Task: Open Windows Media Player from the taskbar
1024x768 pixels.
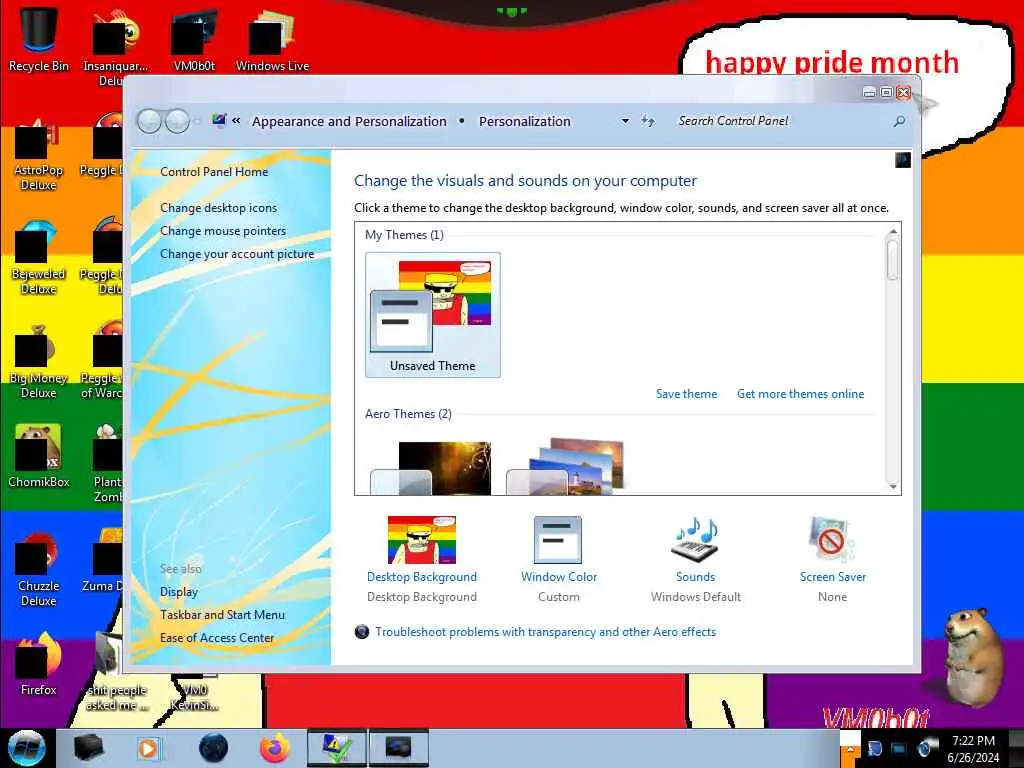Action: tap(148, 748)
